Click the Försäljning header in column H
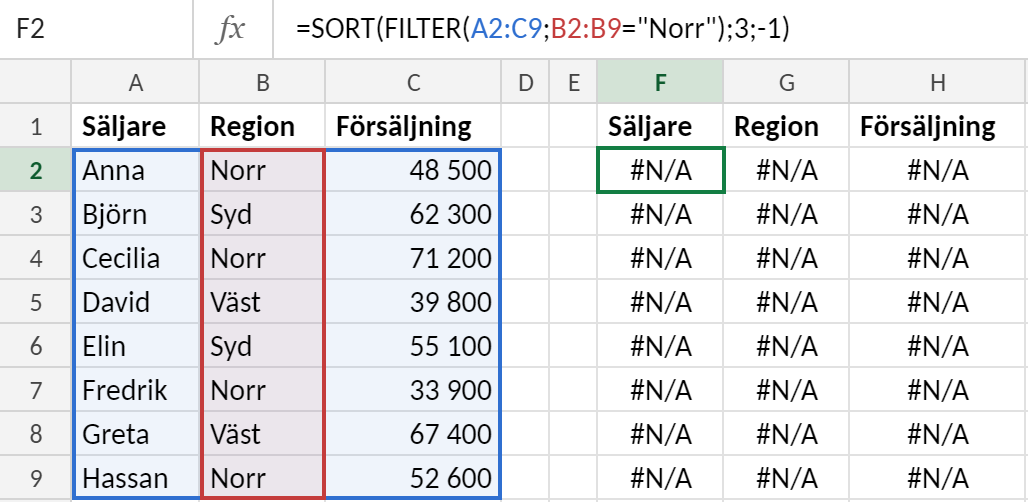 pos(938,126)
